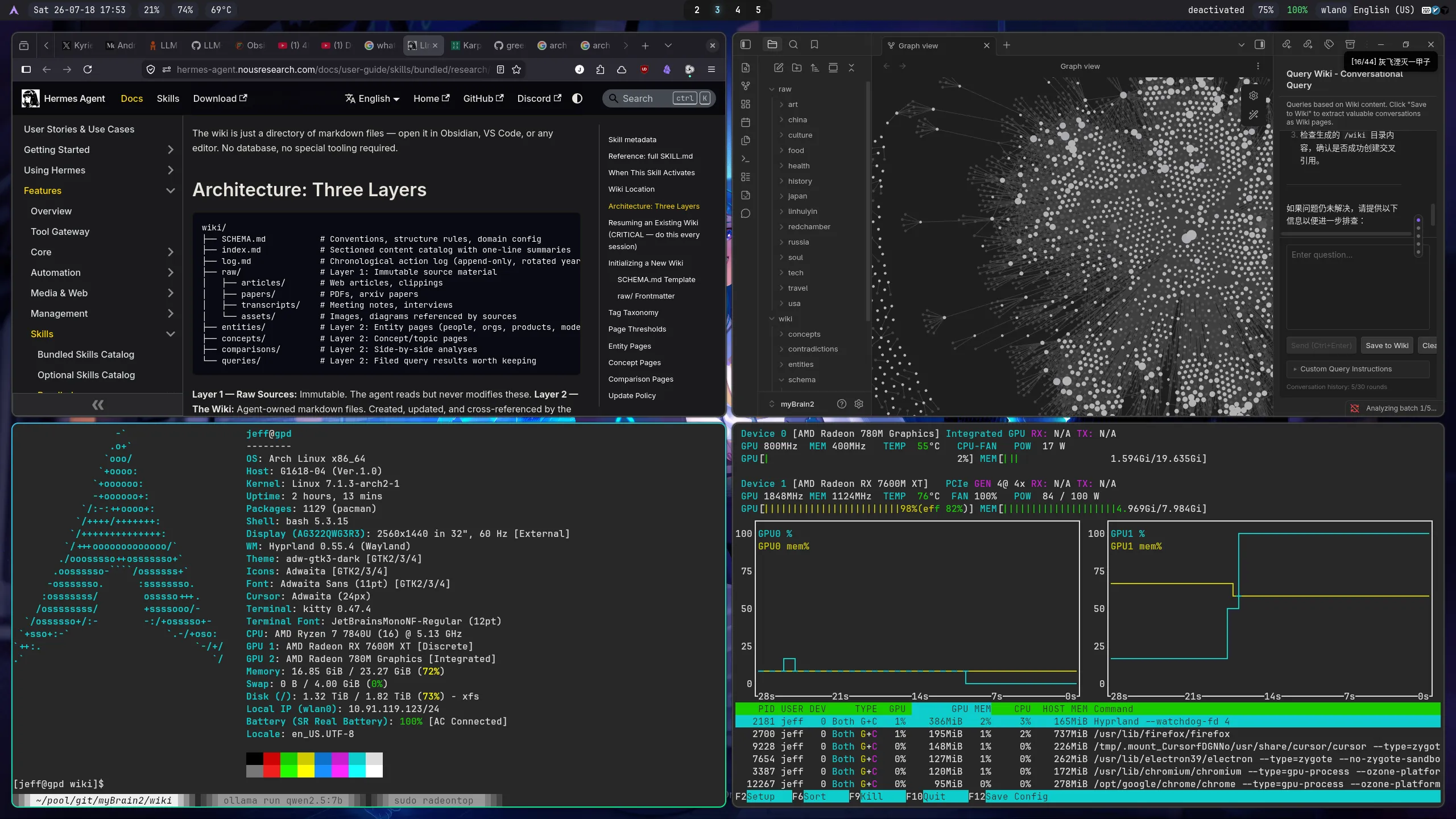Open uBlock Origin extension icon
The image size is (1456, 819).
point(644,69)
